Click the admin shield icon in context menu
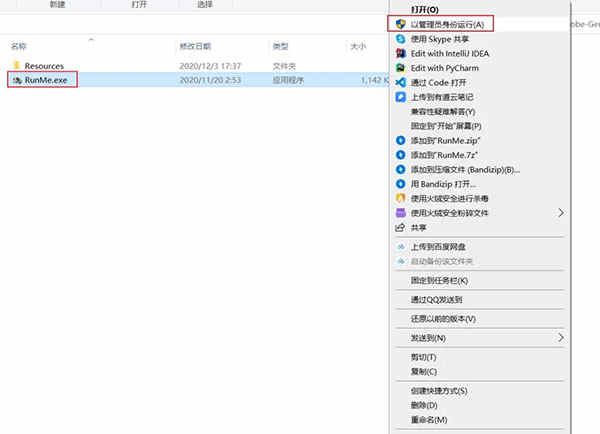Screen dimensions: 600x434 [x=400, y=24]
